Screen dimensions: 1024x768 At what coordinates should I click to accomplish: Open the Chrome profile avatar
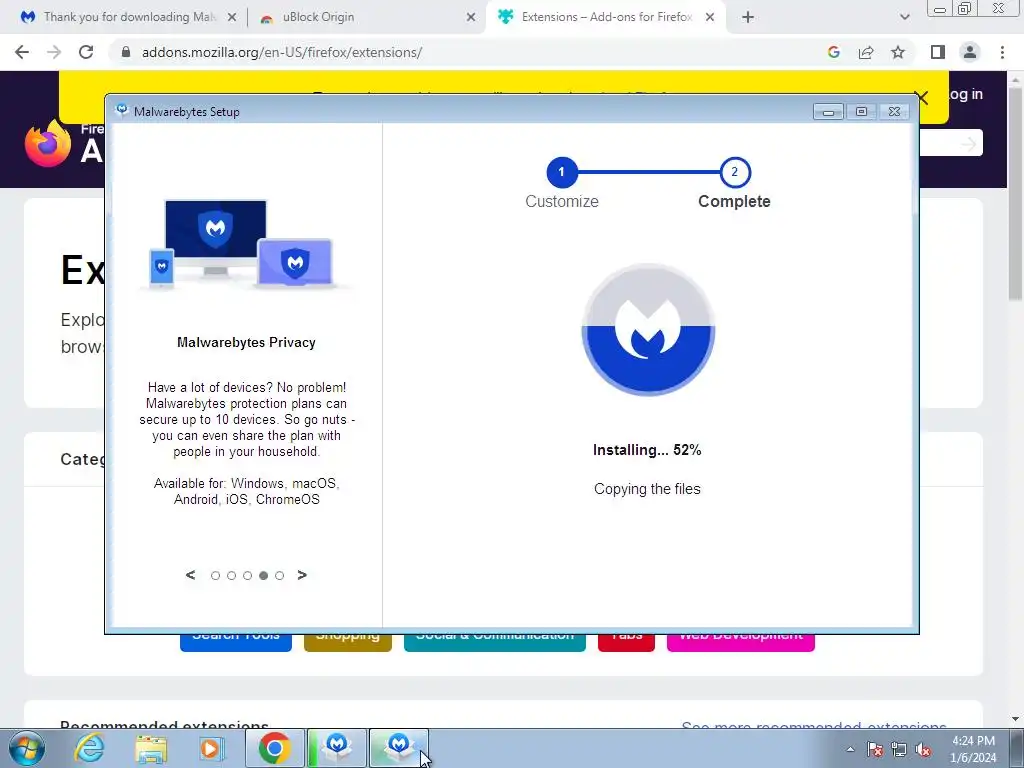[970, 52]
